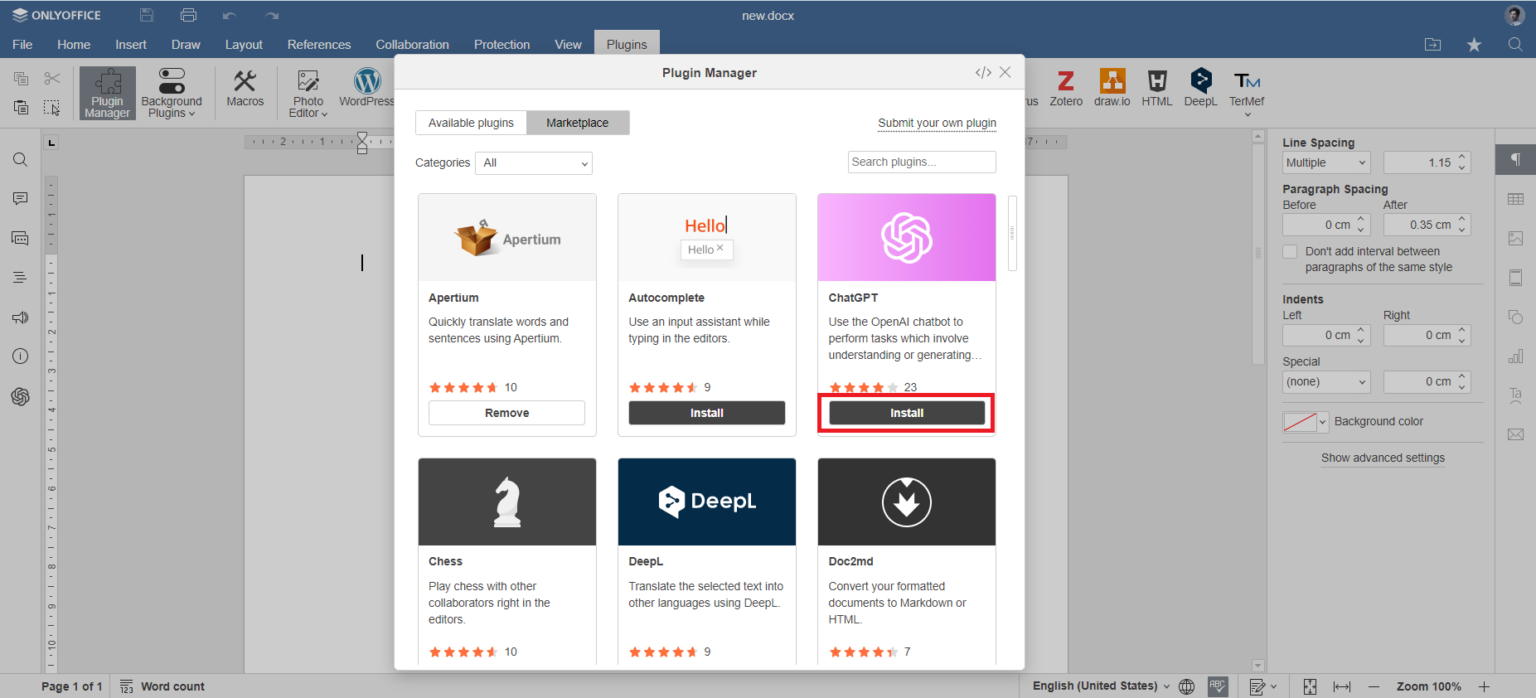Open the DeepL plugin from the toolbar

click(1199, 90)
